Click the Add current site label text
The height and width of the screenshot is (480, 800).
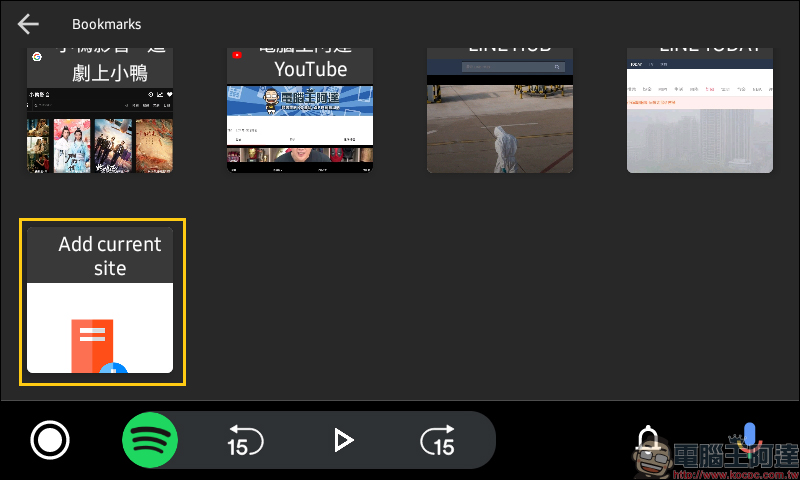(110, 256)
